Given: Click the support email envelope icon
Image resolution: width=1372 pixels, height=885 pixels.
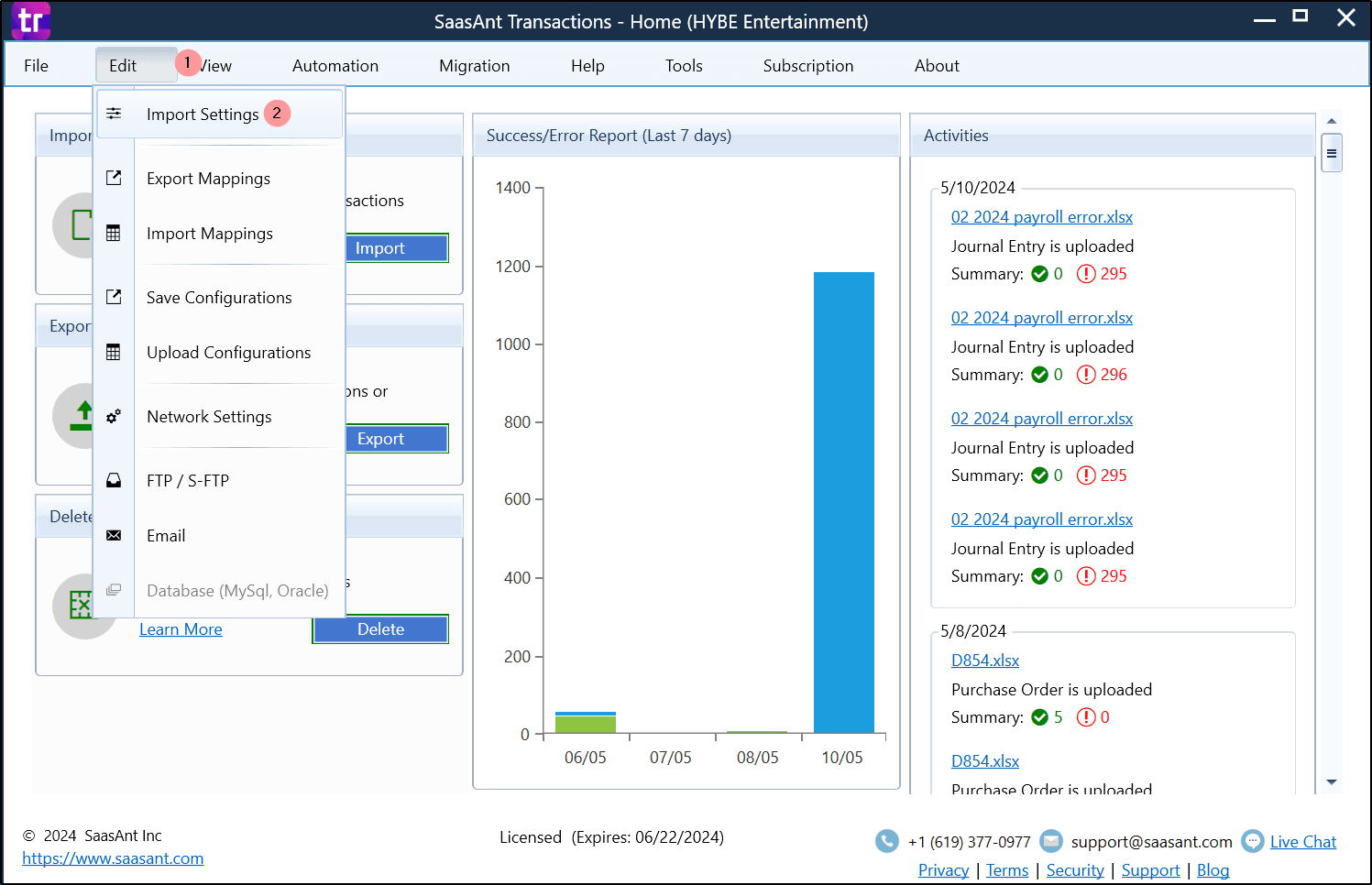Looking at the screenshot, I should pos(1051,840).
